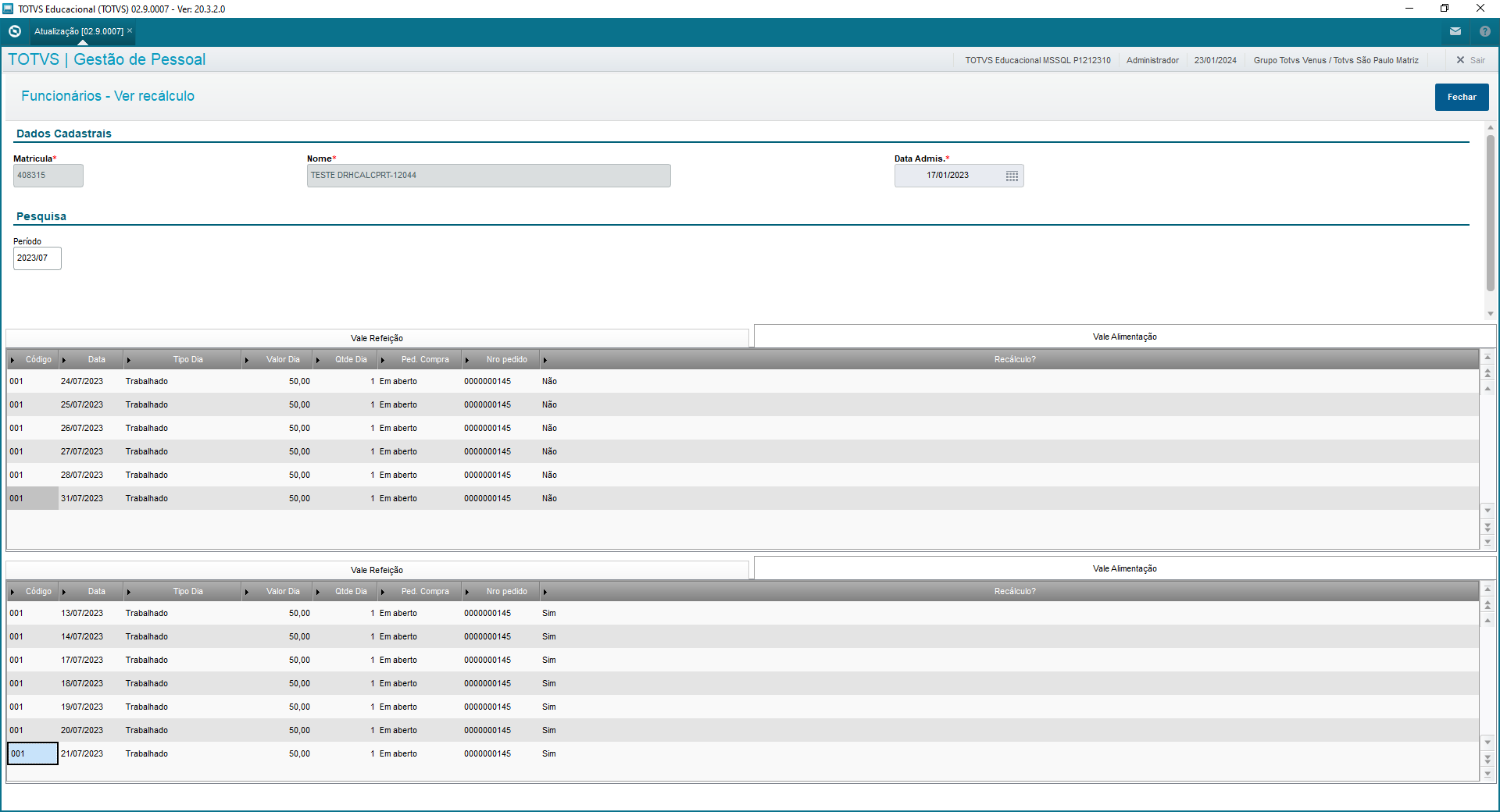Jump to last row in upper grid
This screenshot has width=1500, height=812.
(x=1487, y=542)
